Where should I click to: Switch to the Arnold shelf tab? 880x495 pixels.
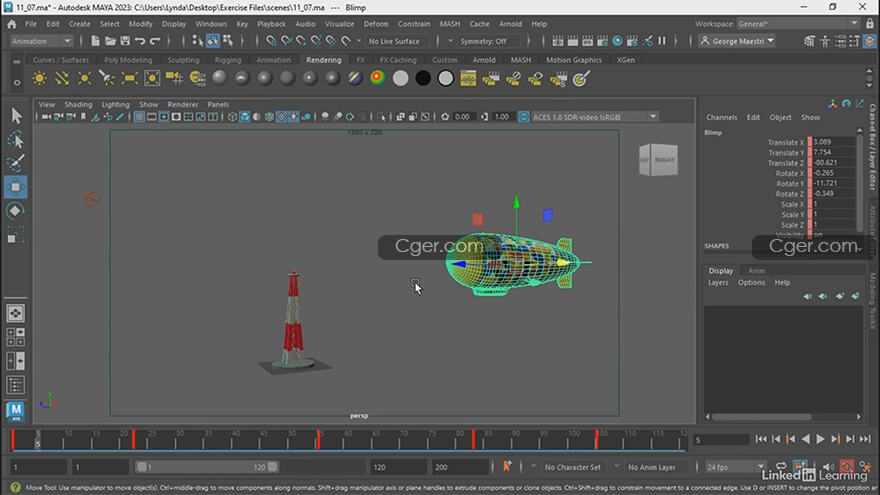[x=484, y=59]
